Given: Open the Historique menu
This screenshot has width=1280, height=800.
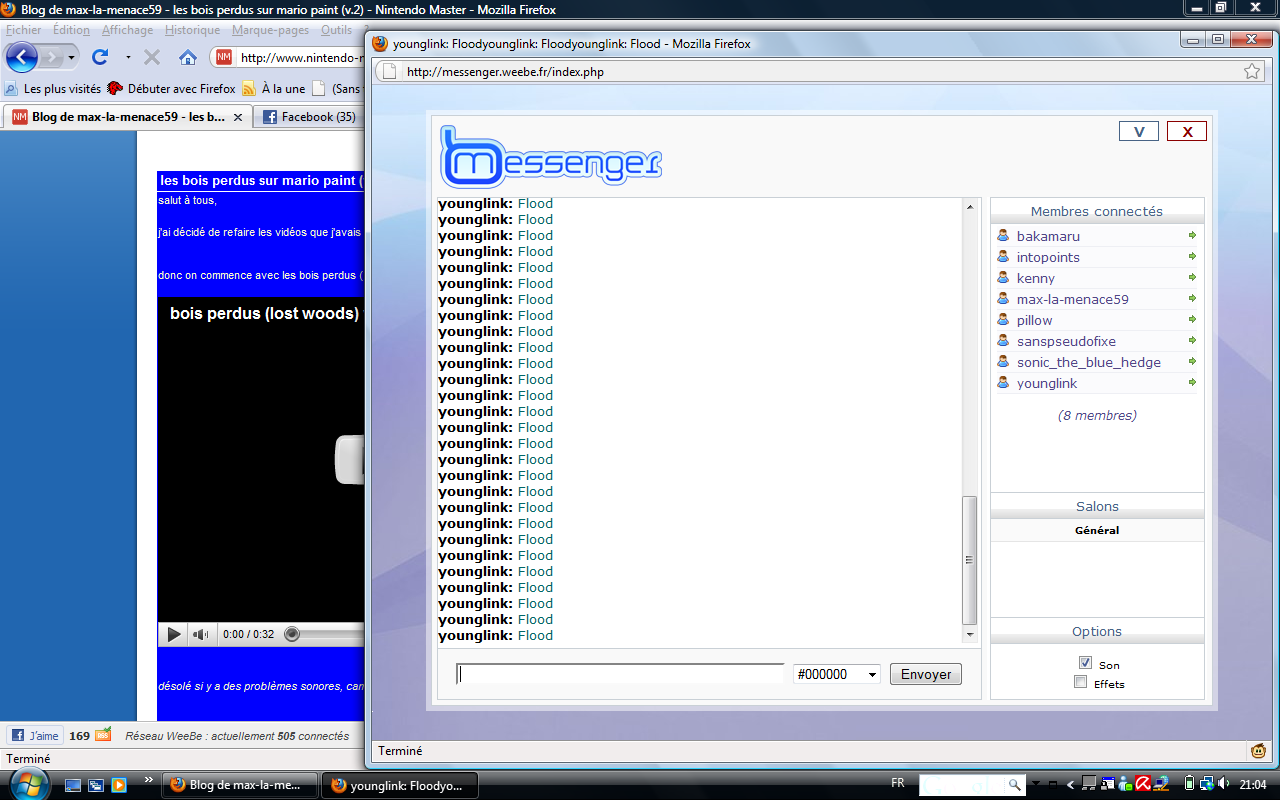Looking at the screenshot, I should click(192, 30).
